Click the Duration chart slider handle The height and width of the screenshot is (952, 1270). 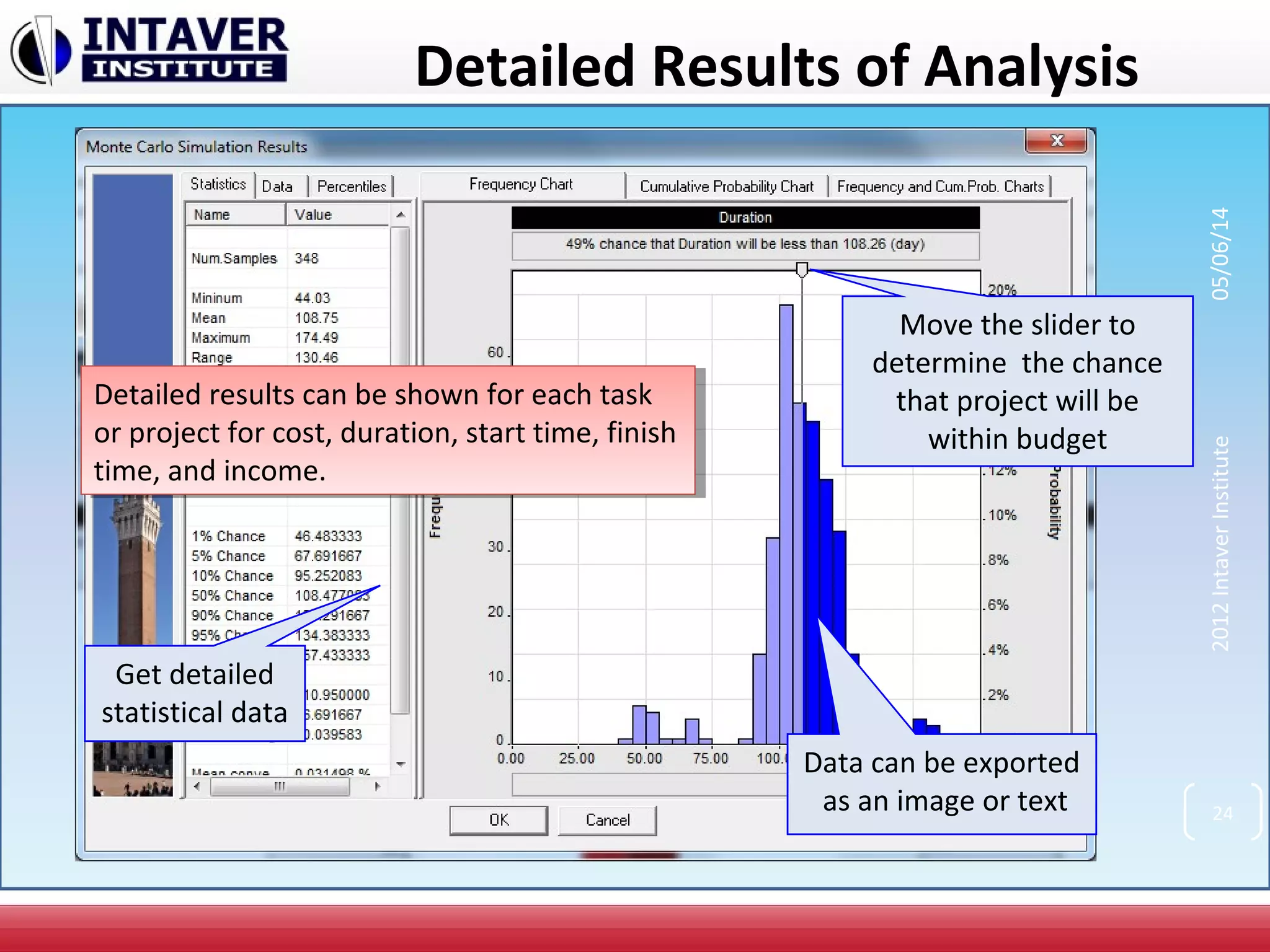802,270
